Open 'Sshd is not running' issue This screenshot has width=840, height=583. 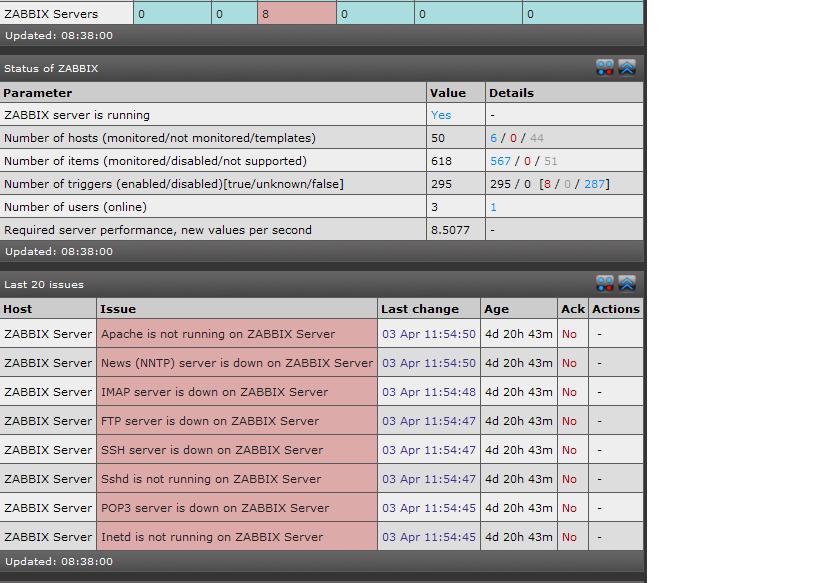click(211, 479)
